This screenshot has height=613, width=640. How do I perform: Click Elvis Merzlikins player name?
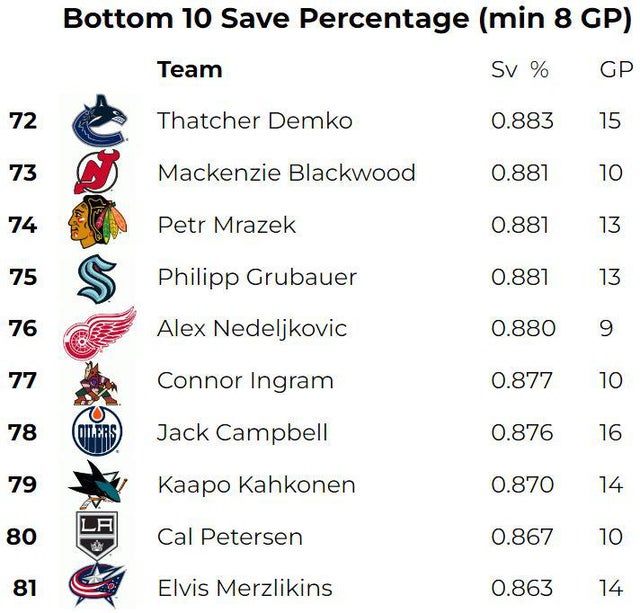tap(244, 587)
